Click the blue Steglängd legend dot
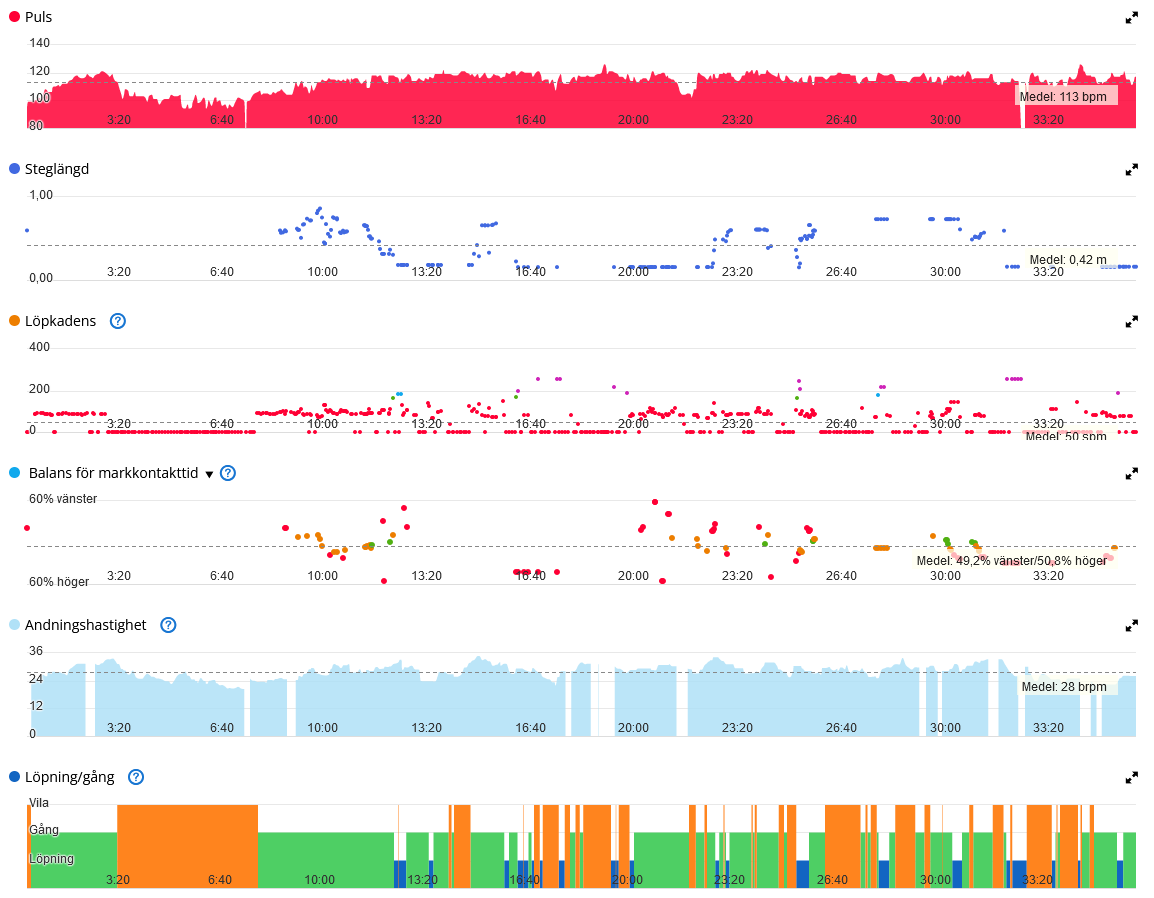The width and height of the screenshot is (1154, 898). [14, 169]
